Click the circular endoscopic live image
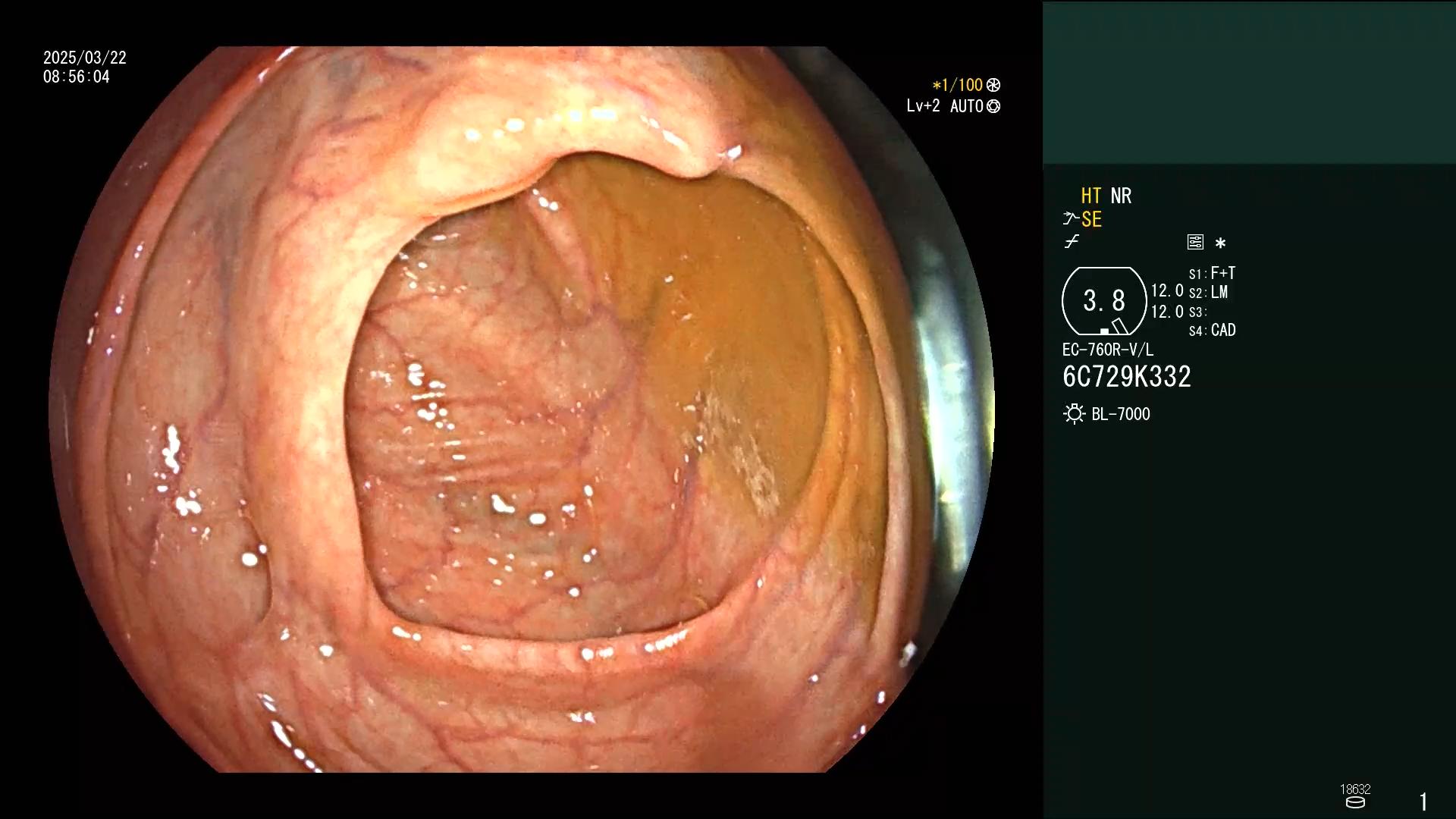Viewport: 1456px width, 819px height. [522, 409]
